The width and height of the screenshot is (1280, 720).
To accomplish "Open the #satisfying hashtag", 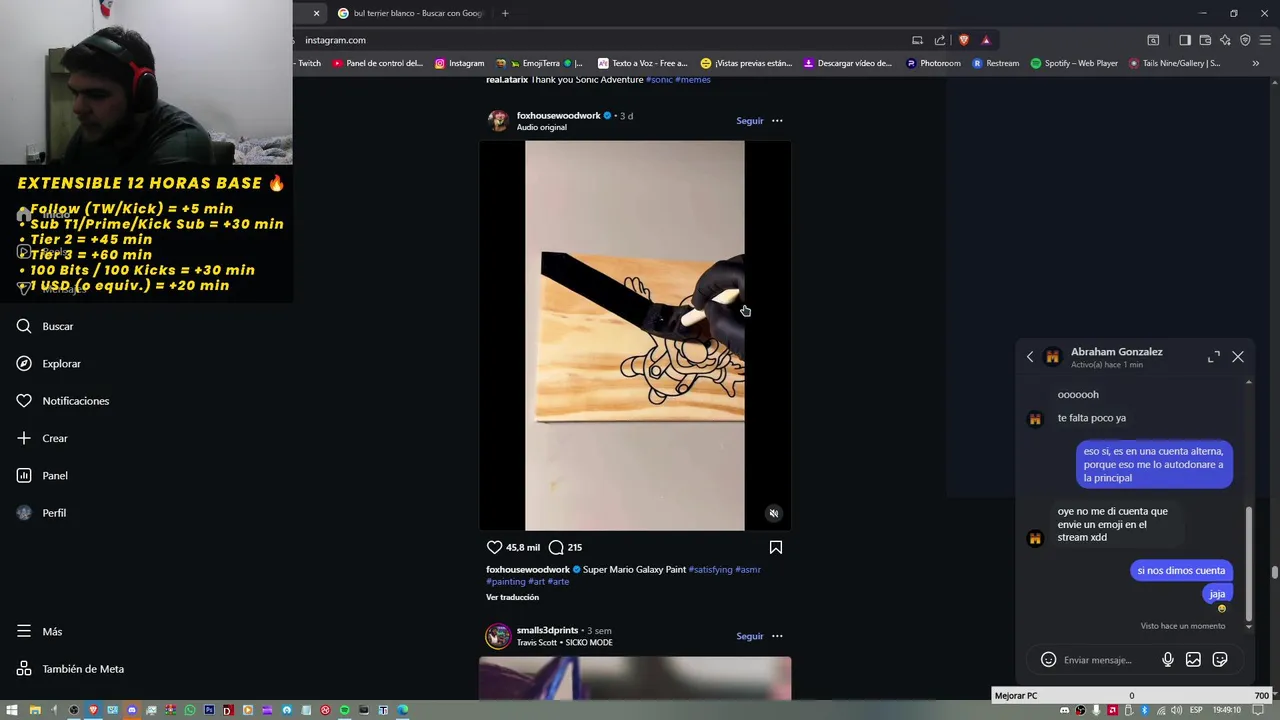I will point(710,569).
